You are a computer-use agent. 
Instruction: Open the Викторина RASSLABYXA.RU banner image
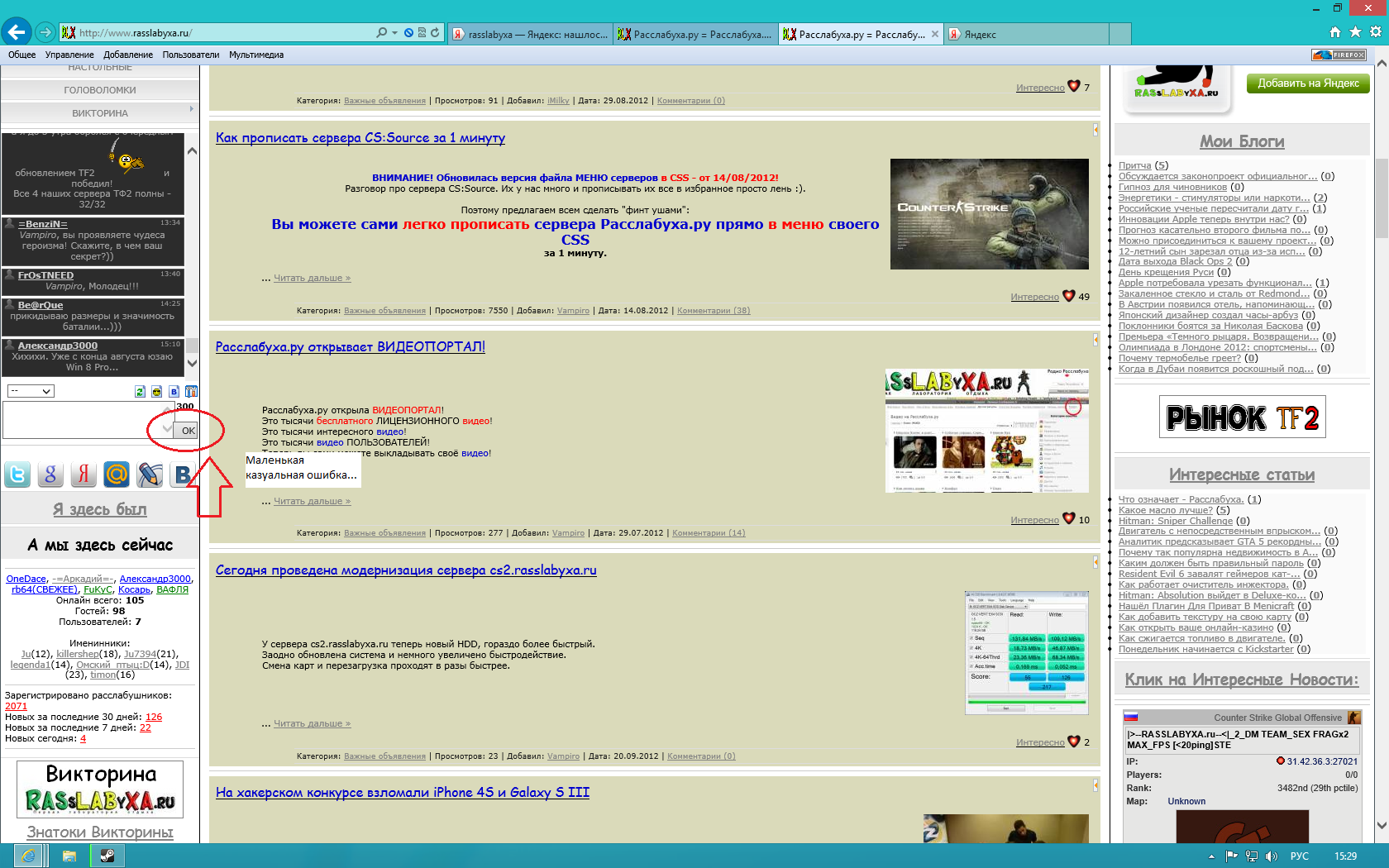coord(100,789)
